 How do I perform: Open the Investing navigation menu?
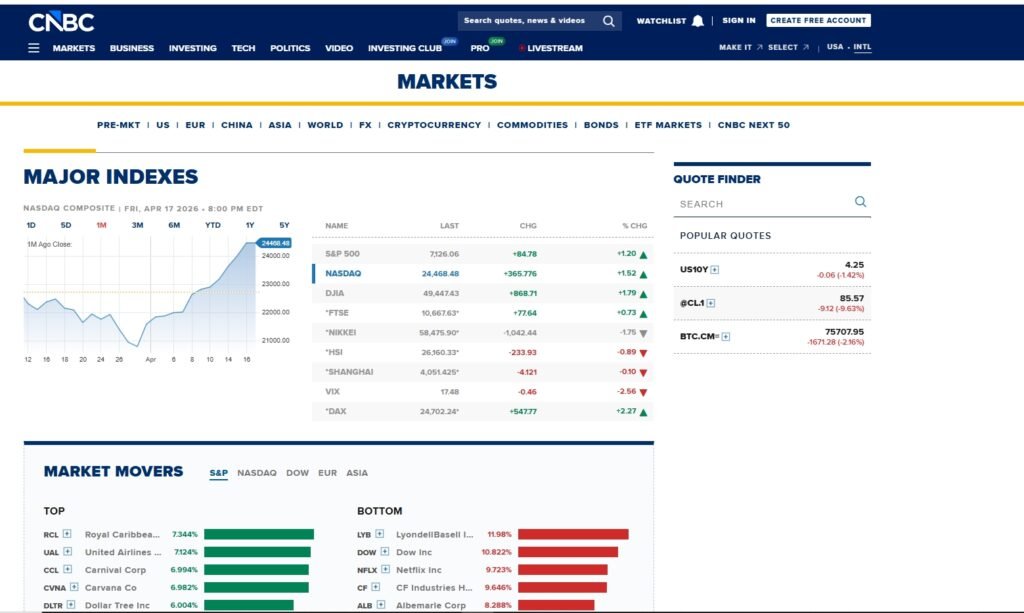coord(193,48)
